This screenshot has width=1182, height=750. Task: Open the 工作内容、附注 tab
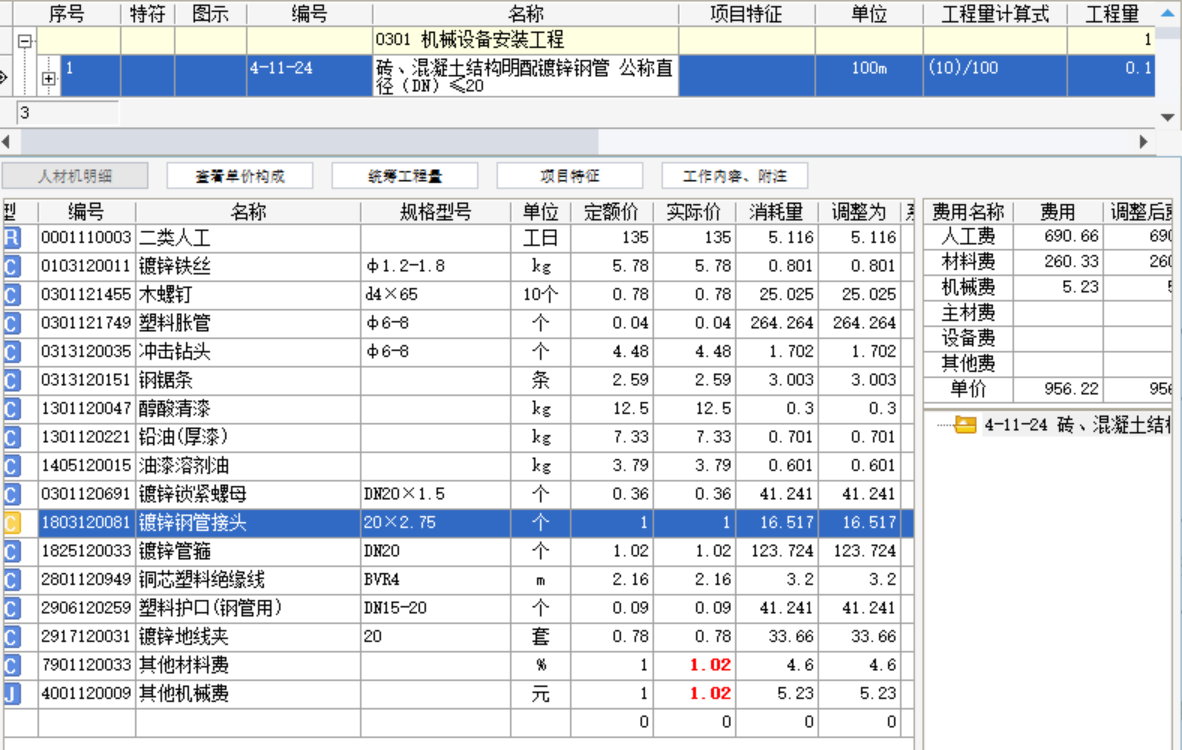735,176
